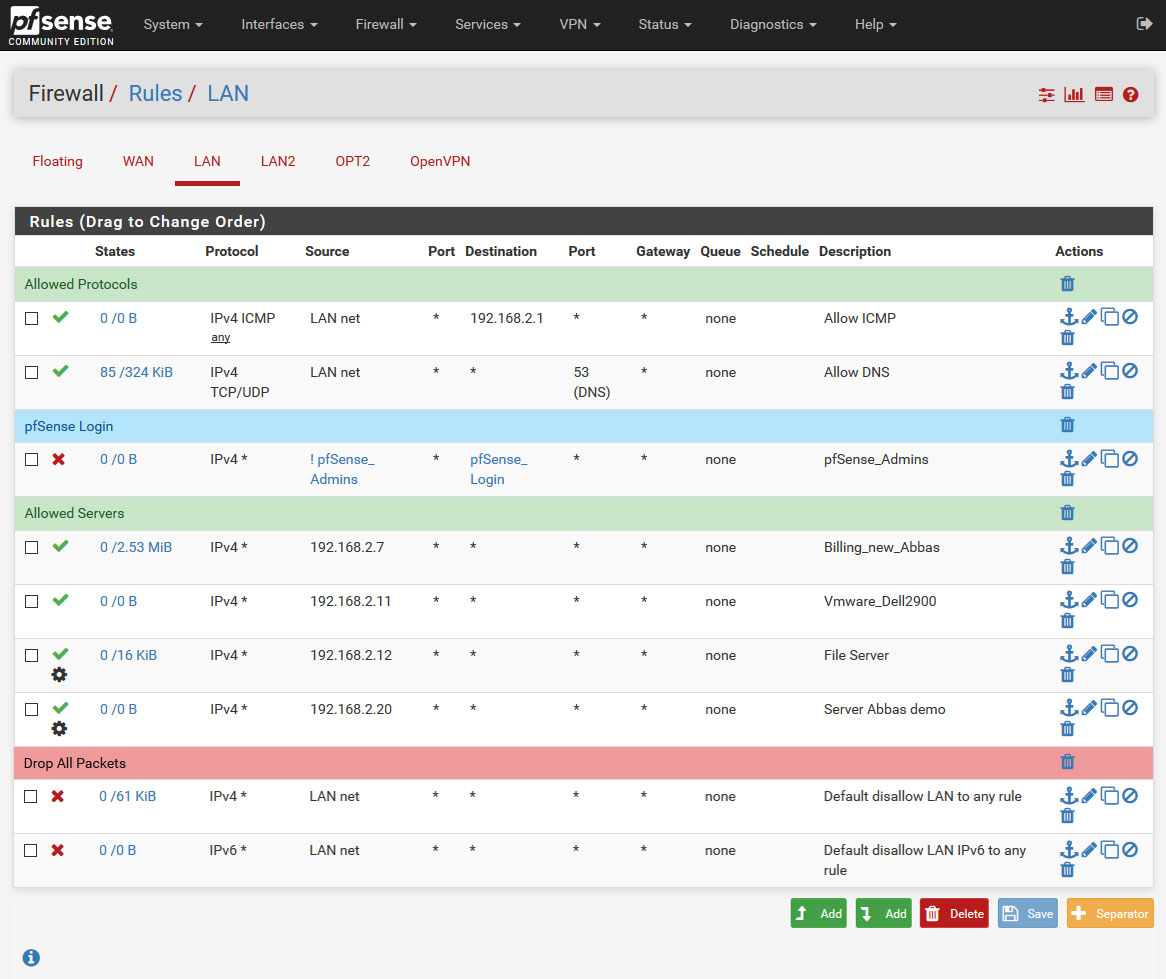This screenshot has width=1166, height=979.
Task: Select the pfSense_Admins rule checkbox
Action: coord(31,459)
